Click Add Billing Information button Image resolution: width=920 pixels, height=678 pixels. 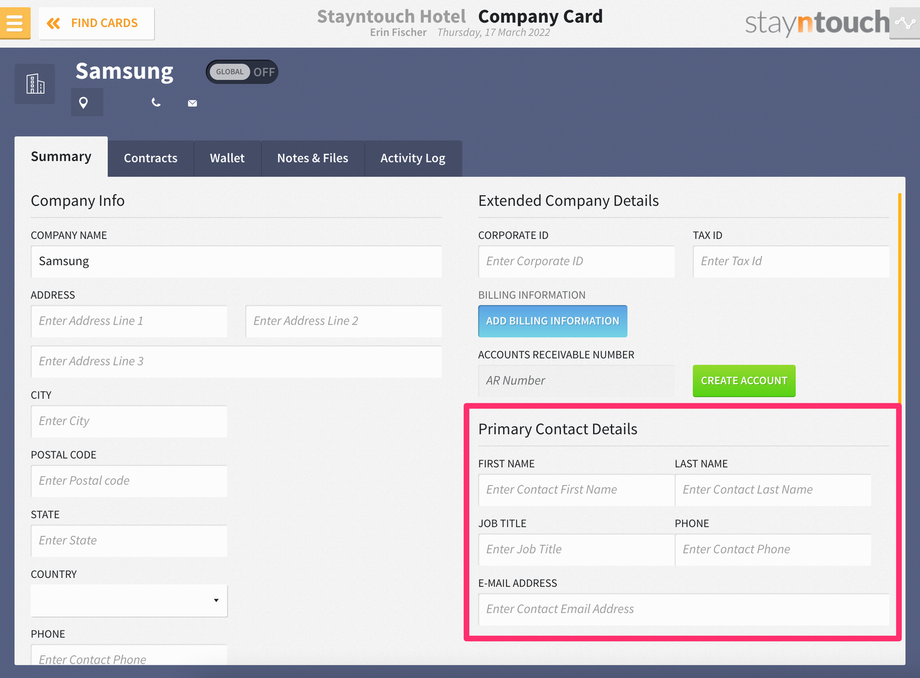tap(553, 321)
